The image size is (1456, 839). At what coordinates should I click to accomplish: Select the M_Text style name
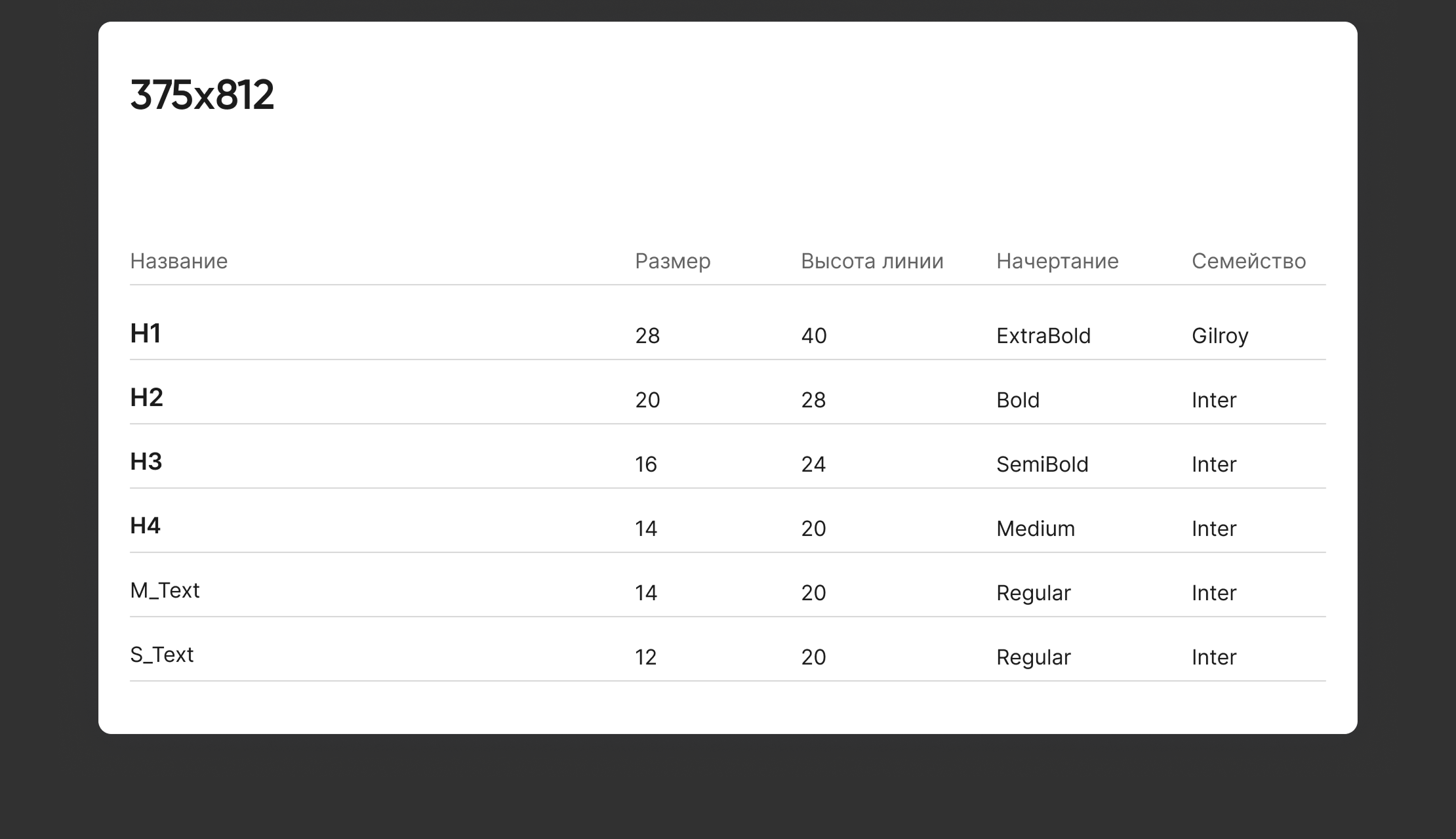coord(165,590)
